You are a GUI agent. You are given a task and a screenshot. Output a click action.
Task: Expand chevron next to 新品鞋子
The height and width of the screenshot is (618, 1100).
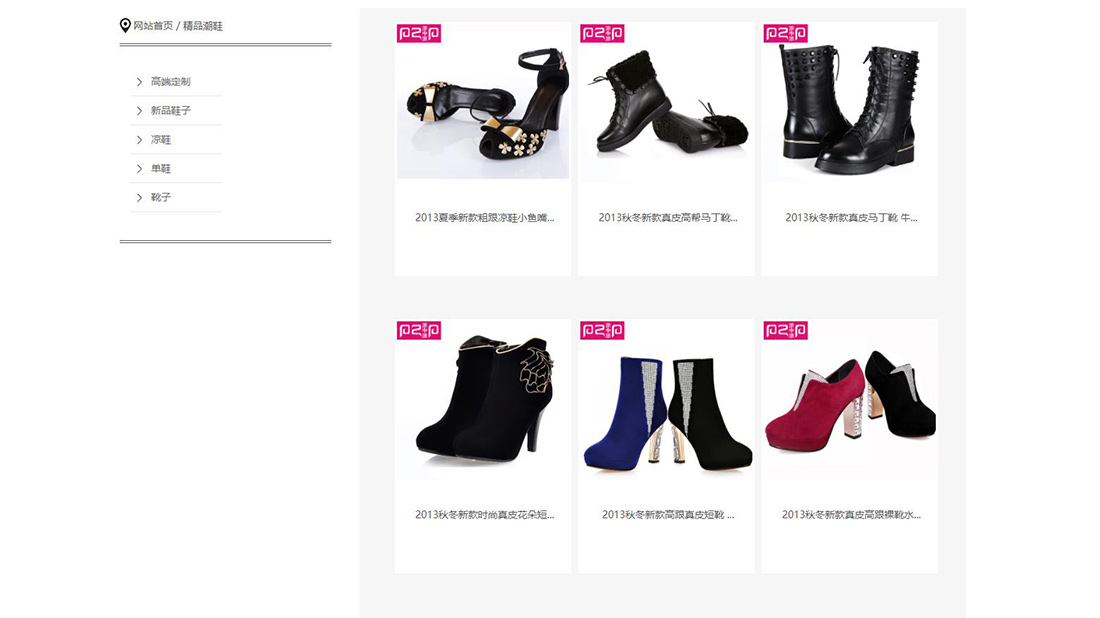click(139, 111)
